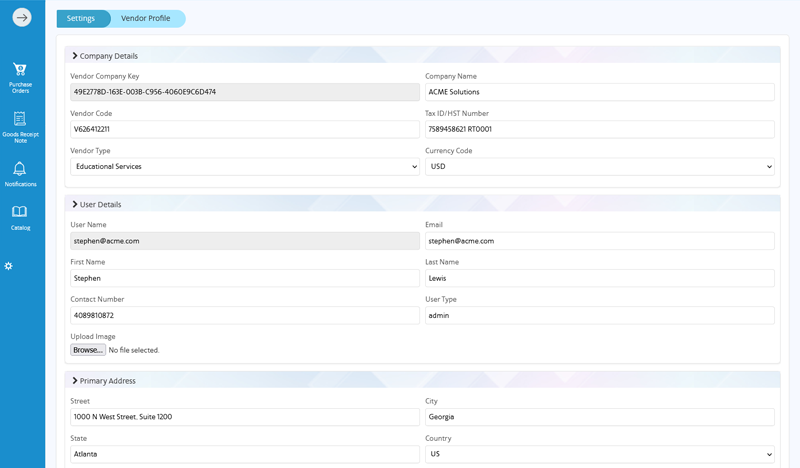Click the 'Tax ID/HST Number' label

pos(457,113)
